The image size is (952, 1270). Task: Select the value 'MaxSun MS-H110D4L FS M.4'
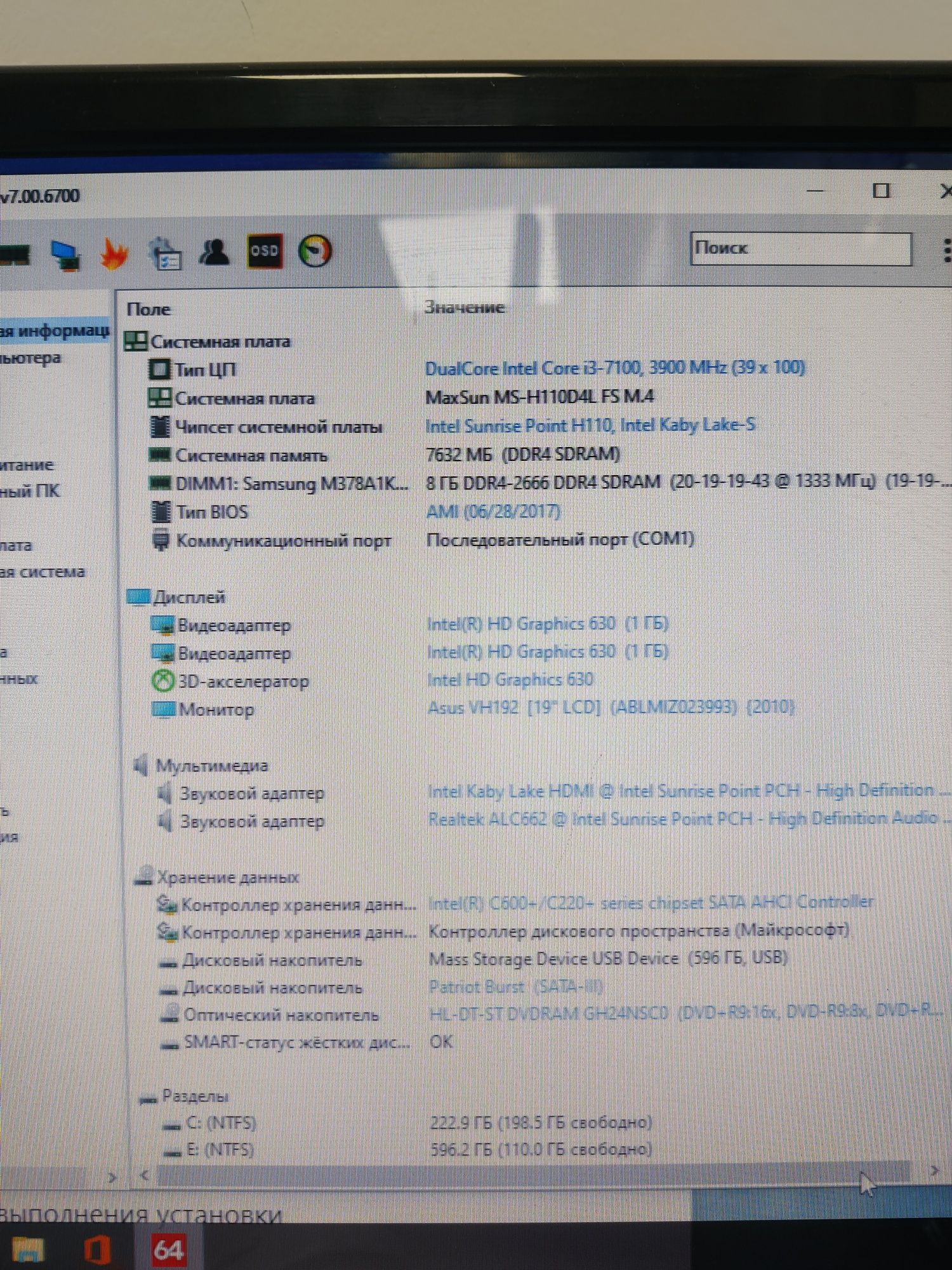tap(540, 397)
